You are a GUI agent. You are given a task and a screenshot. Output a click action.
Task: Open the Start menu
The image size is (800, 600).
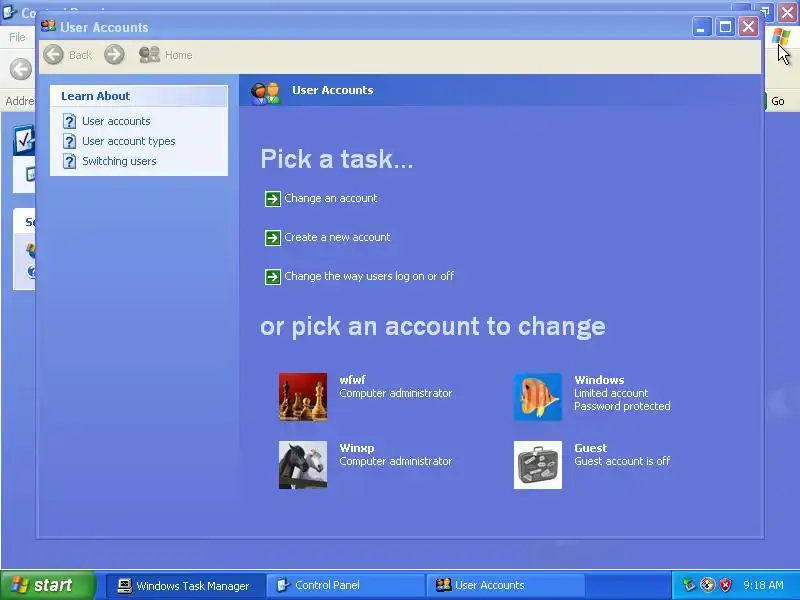[x=47, y=585]
